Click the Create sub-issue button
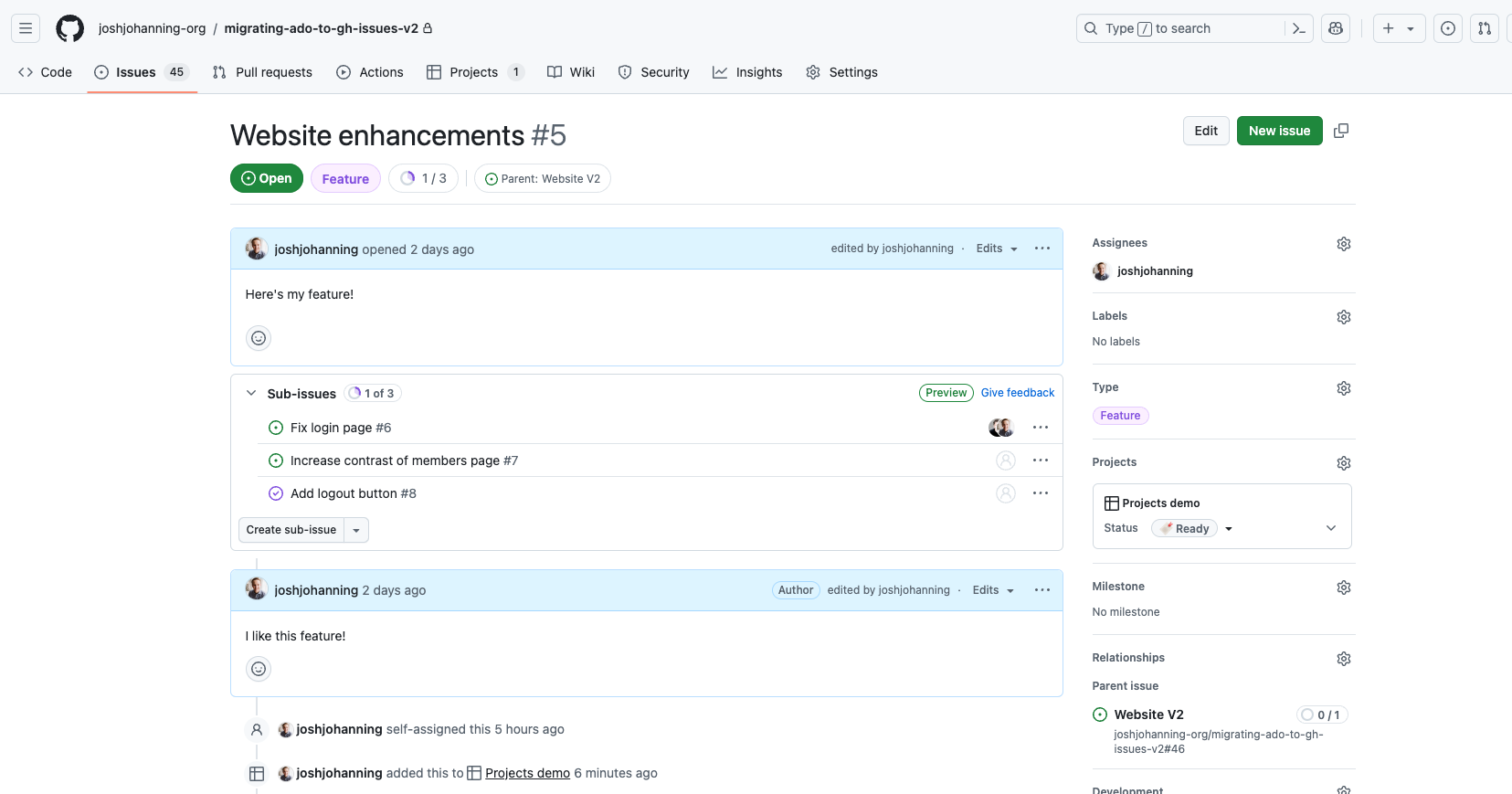Screen dimensions: 1512x794 (x=291, y=530)
